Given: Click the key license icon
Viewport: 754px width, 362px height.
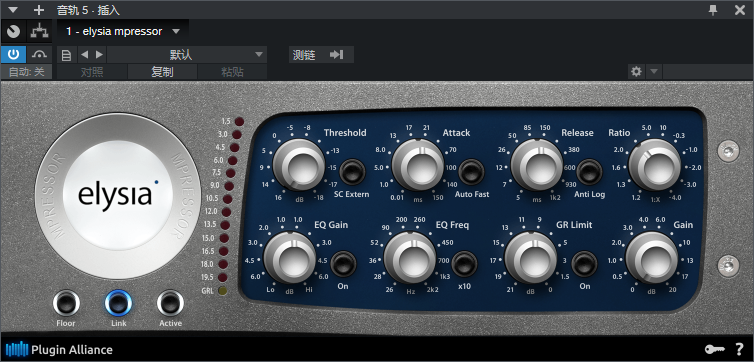Looking at the screenshot, I should pos(714,350).
